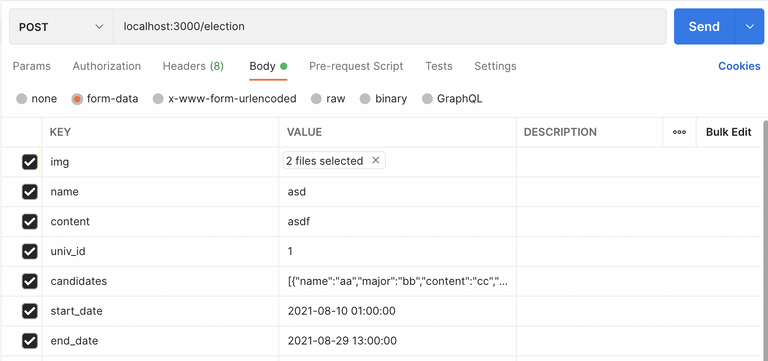Uncheck the candidates row checkbox

click(x=30, y=281)
